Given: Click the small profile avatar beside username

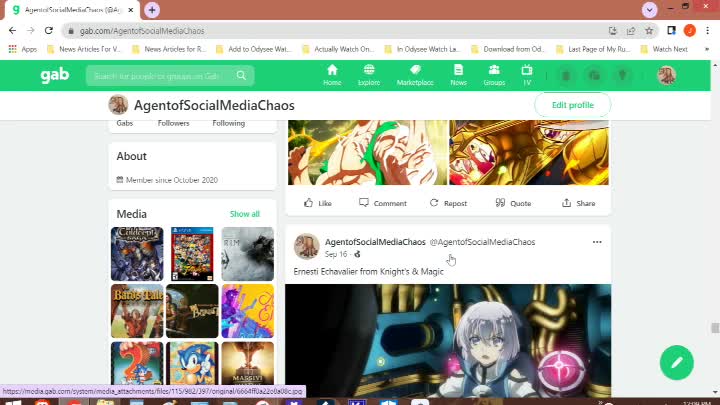Looking at the screenshot, I should tap(118, 105).
